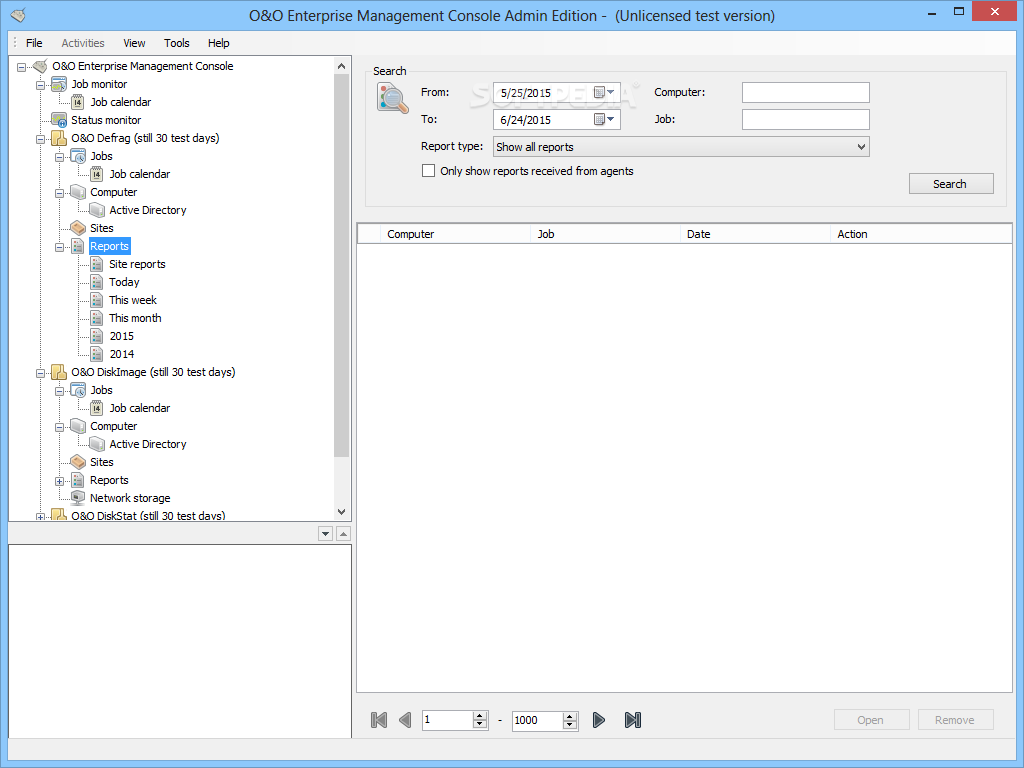Open the Tools menu
The width and height of the screenshot is (1024, 768).
176,43
